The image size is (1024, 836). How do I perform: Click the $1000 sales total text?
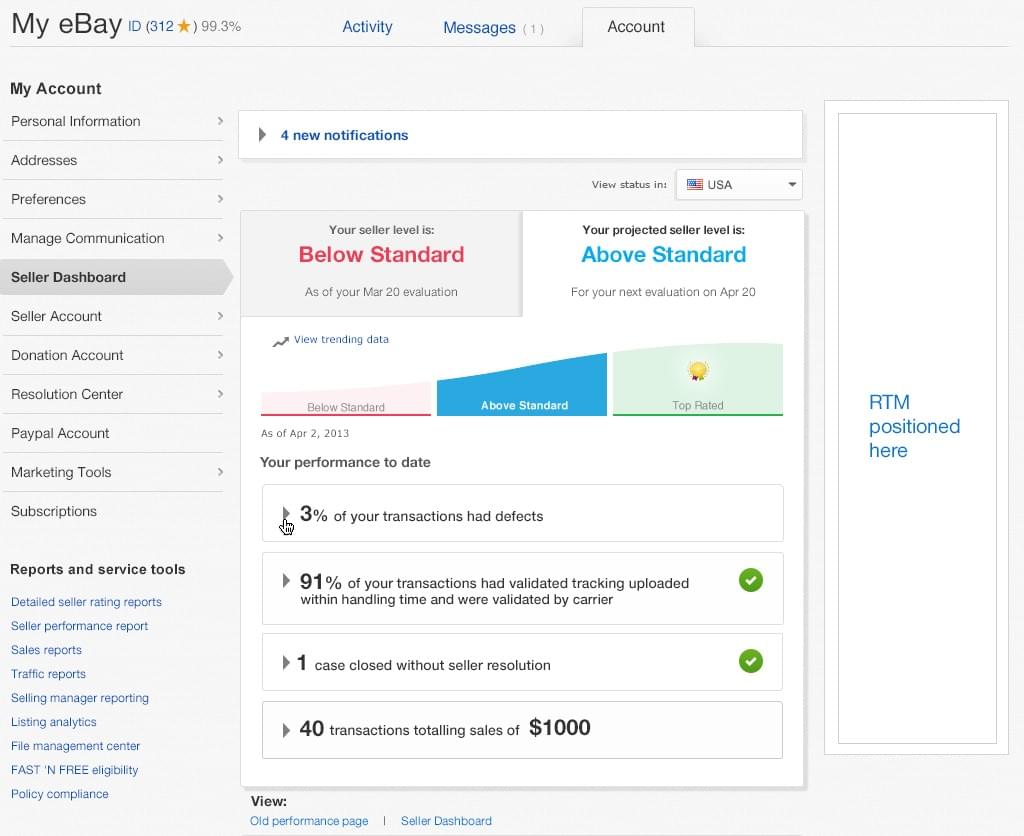[x=560, y=728]
